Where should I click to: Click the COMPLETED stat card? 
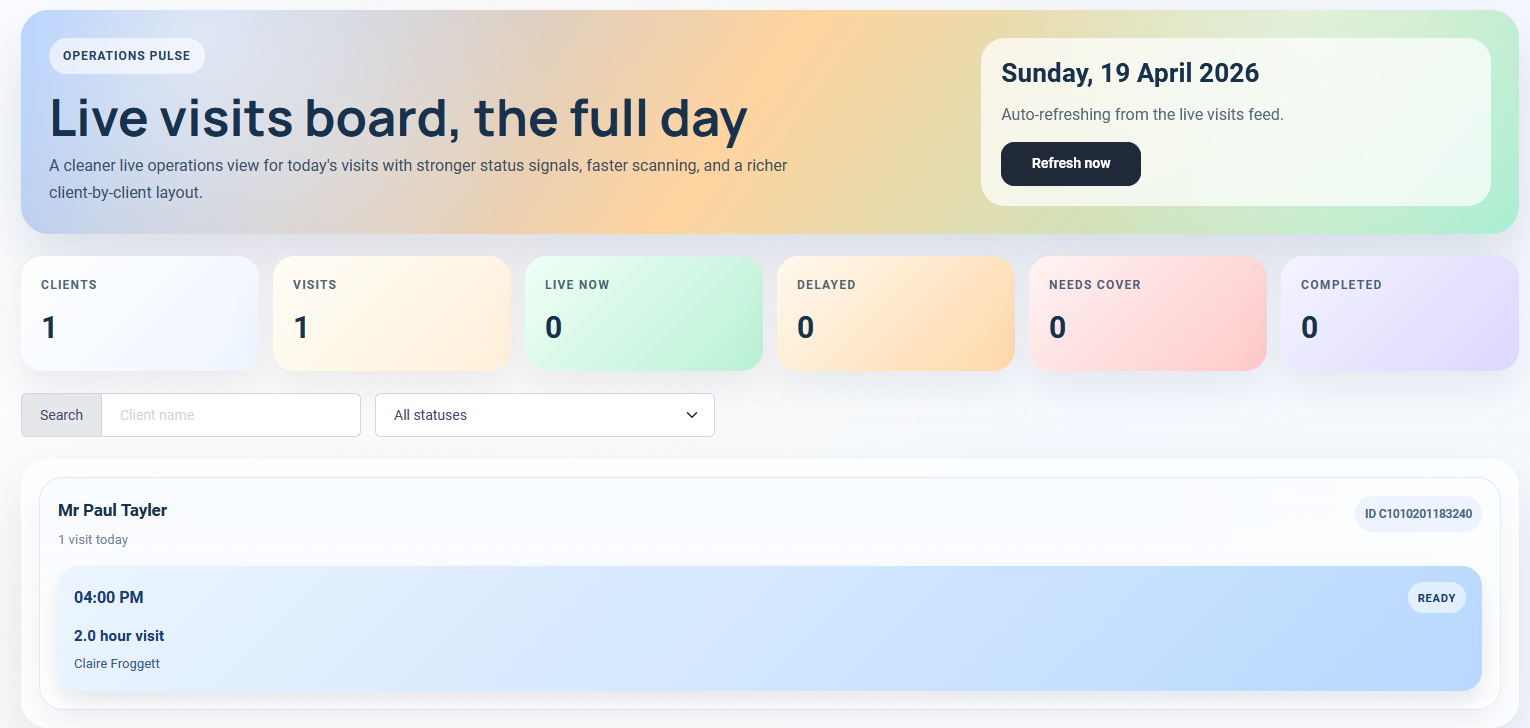[x=1399, y=313]
